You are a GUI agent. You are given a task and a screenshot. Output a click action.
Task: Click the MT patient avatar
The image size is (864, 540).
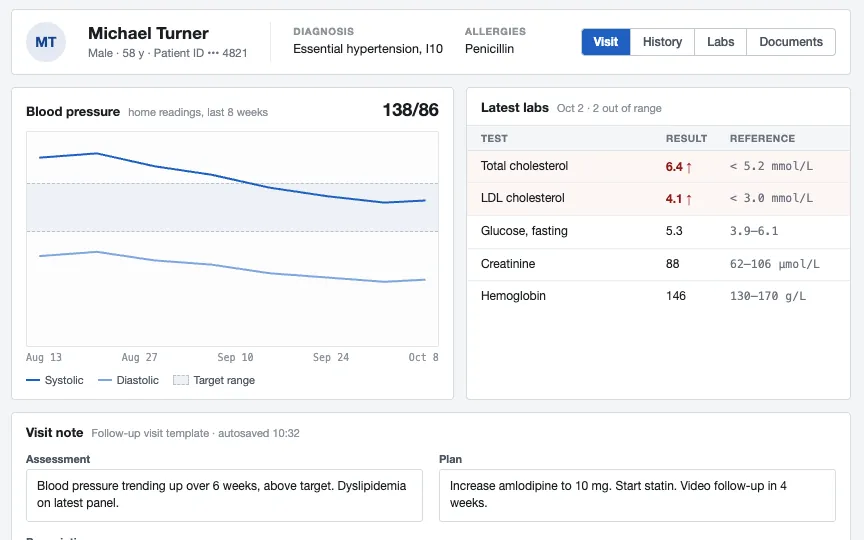46,42
